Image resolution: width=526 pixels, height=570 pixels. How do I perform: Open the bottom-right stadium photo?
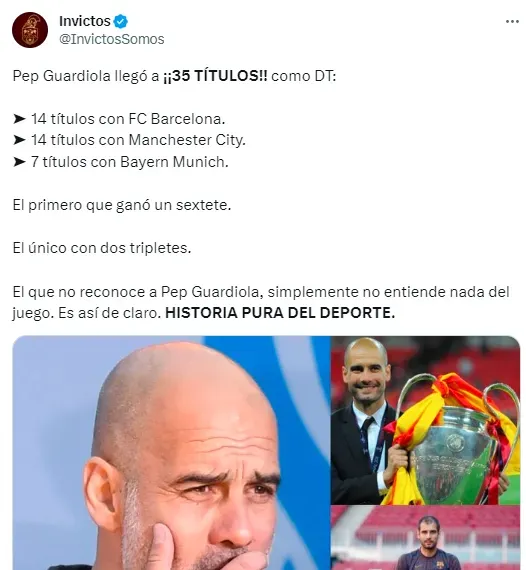point(425,538)
